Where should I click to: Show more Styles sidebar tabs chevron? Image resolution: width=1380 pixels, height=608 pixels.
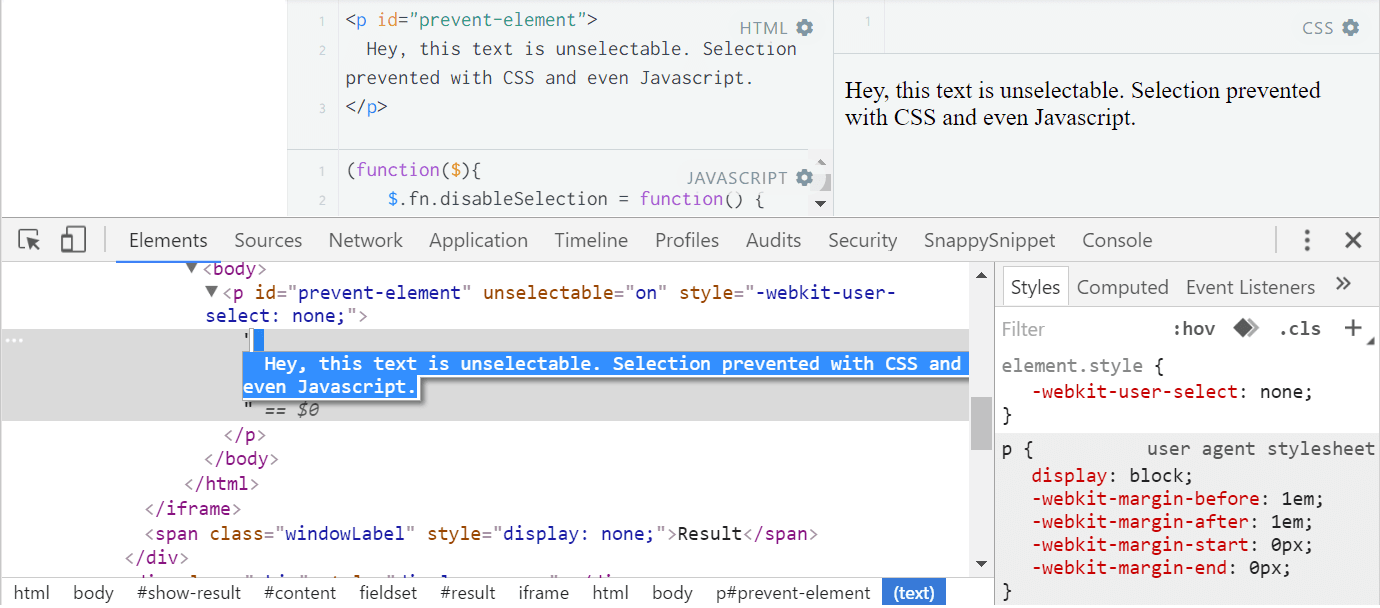point(1344,285)
